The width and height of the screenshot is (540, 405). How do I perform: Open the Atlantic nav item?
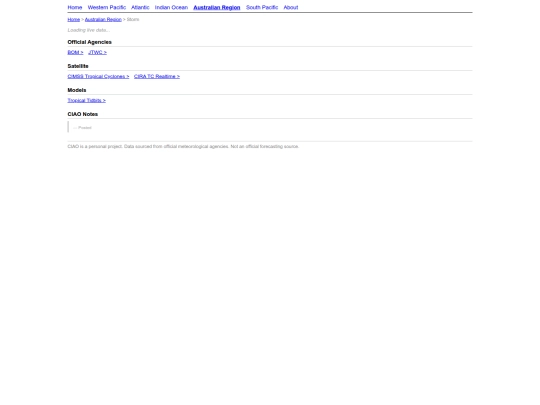pos(140,7)
